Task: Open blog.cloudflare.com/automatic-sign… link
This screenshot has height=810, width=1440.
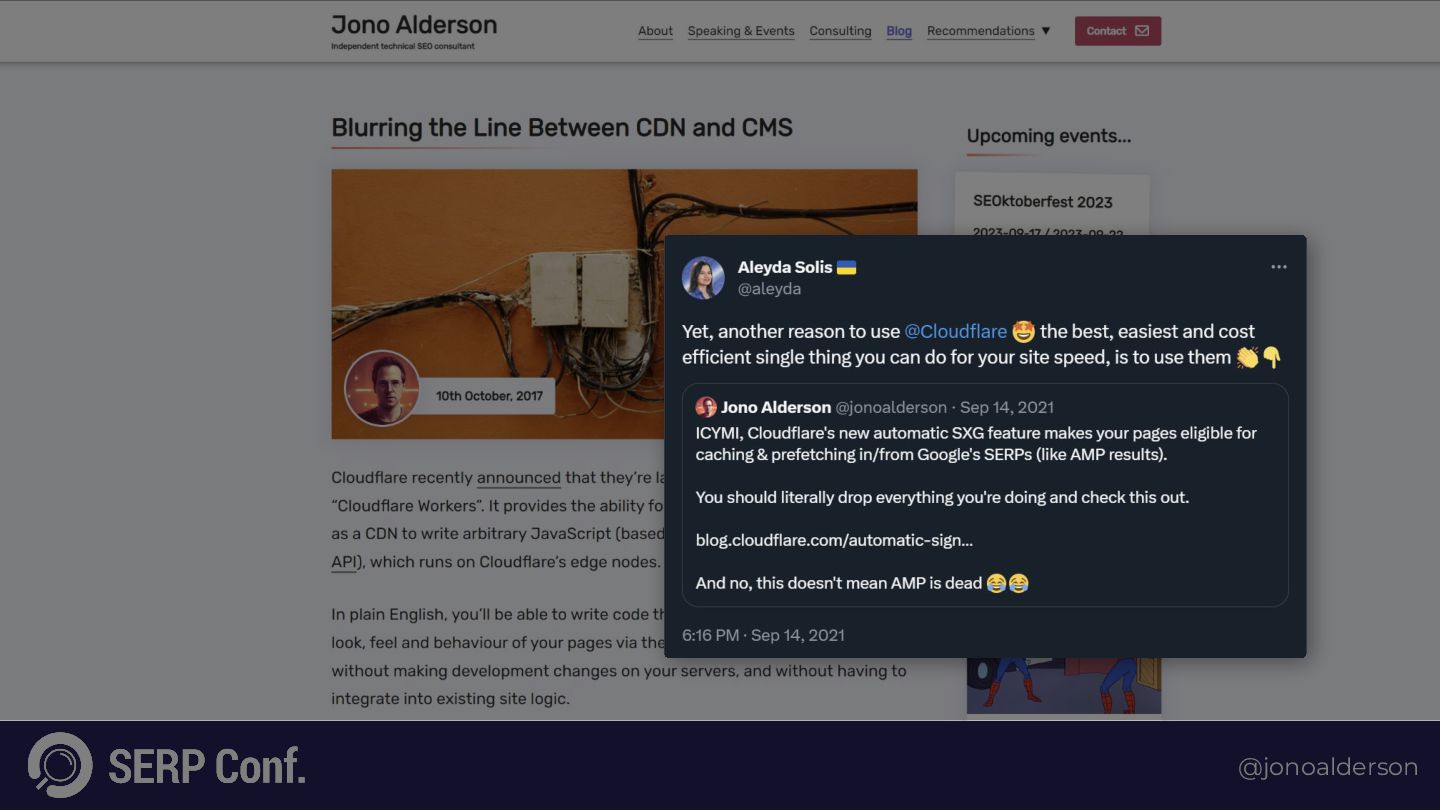Action: click(x=834, y=540)
